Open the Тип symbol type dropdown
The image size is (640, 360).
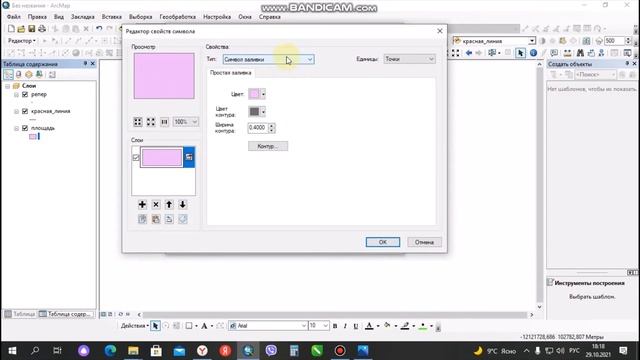pyautogui.click(x=268, y=60)
